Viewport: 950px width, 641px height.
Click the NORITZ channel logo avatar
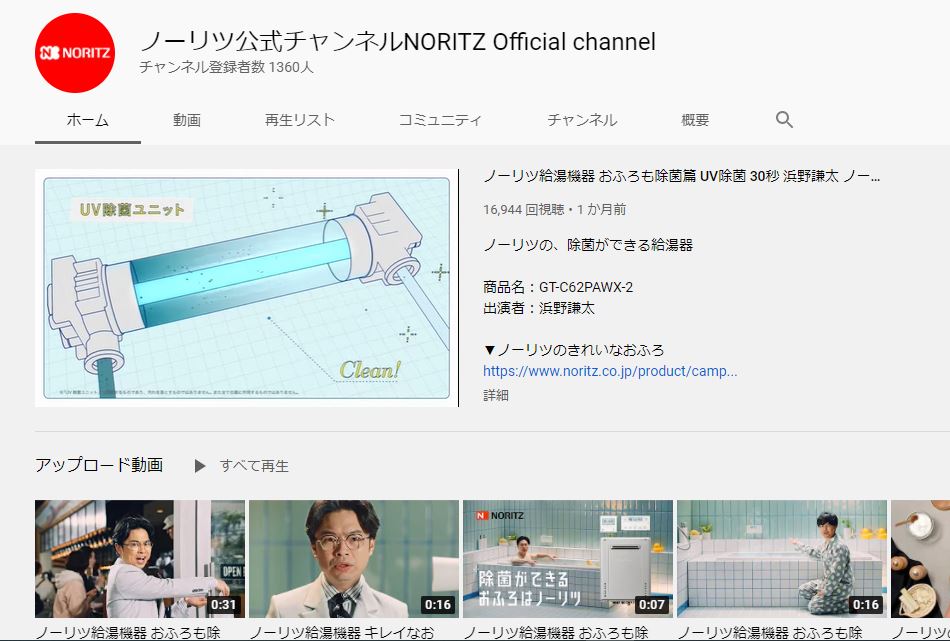coord(75,53)
